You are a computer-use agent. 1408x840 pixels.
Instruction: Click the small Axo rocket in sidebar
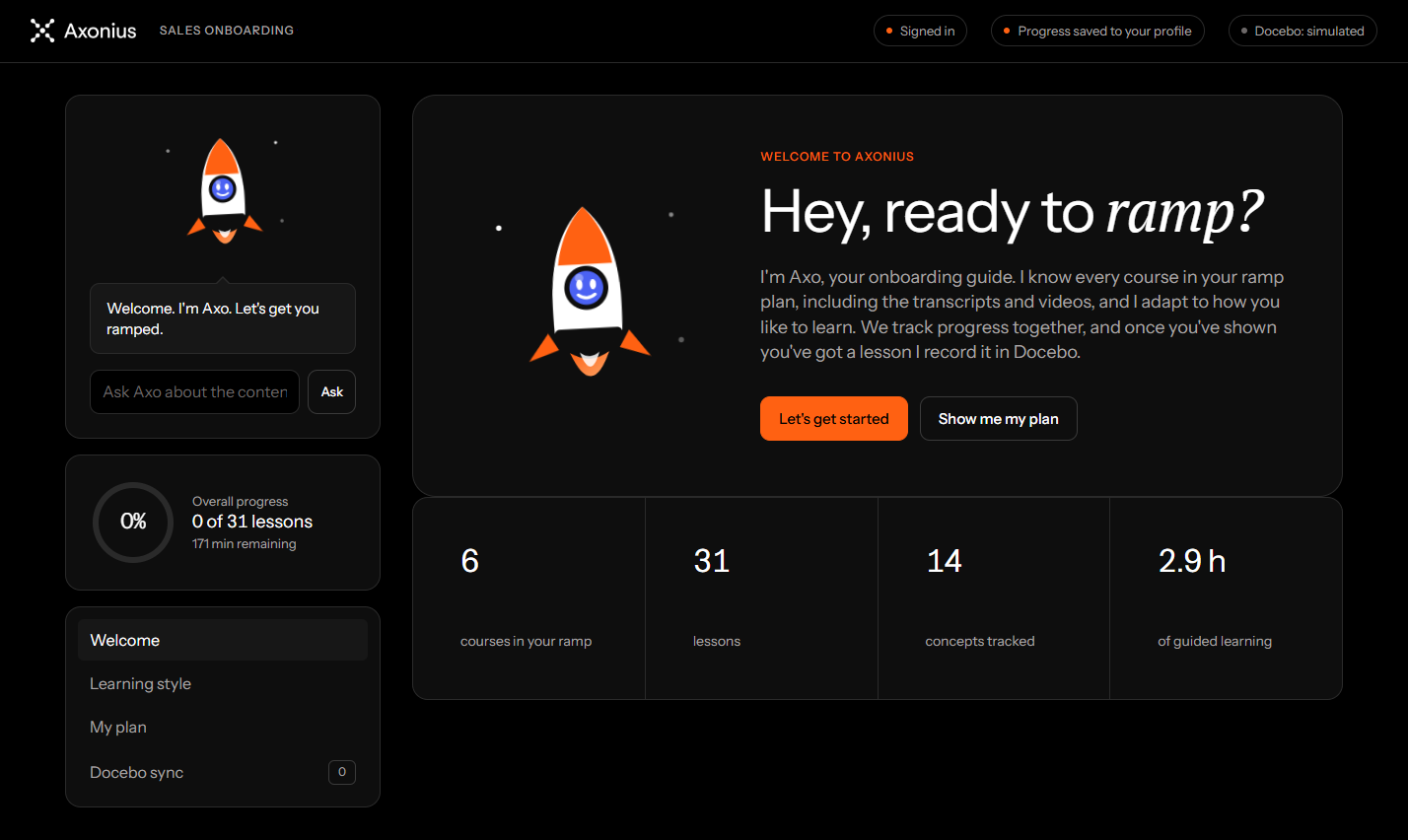pos(225,190)
